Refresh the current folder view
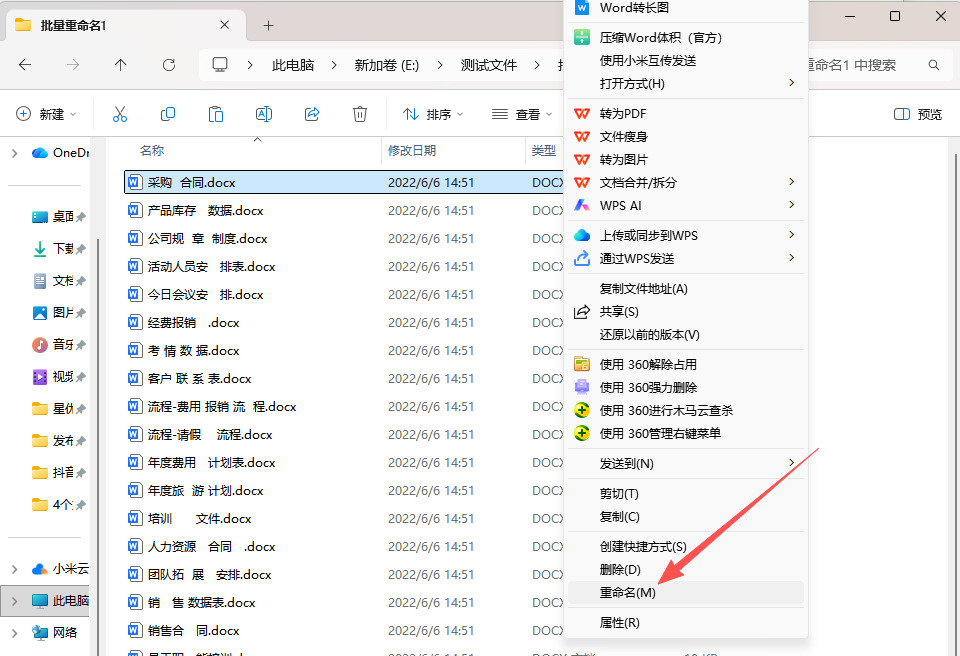 tap(169, 65)
